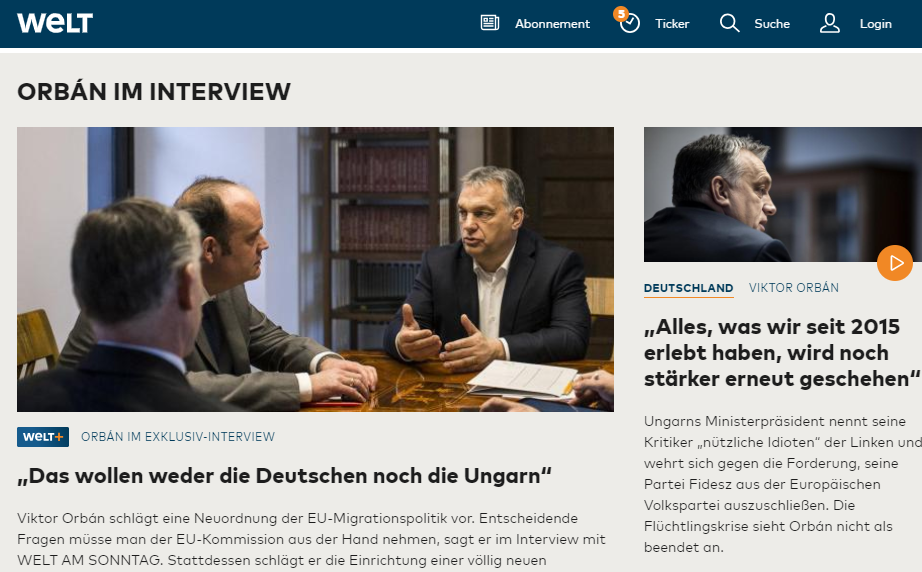
Task: Click the WELT logo in header
Action: [55, 23]
